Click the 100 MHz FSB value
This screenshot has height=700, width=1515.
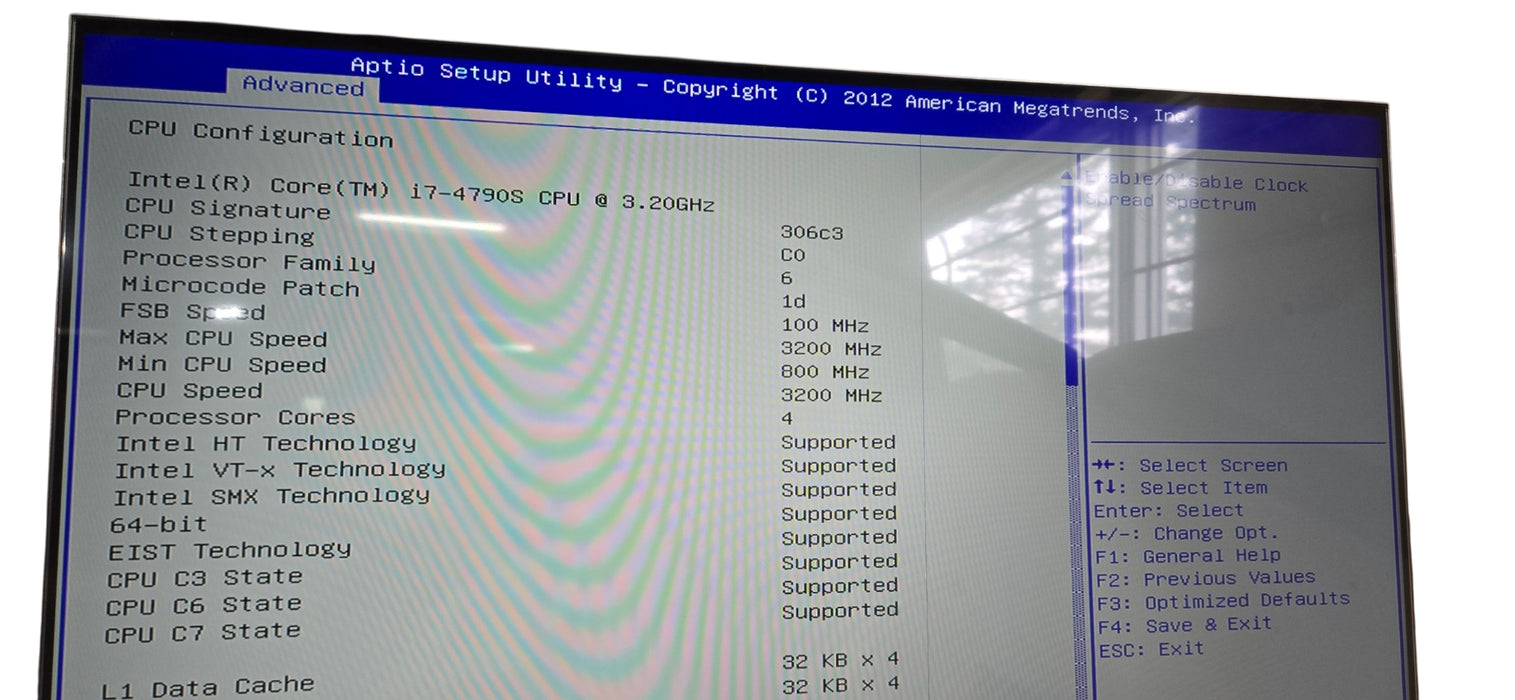(825, 325)
